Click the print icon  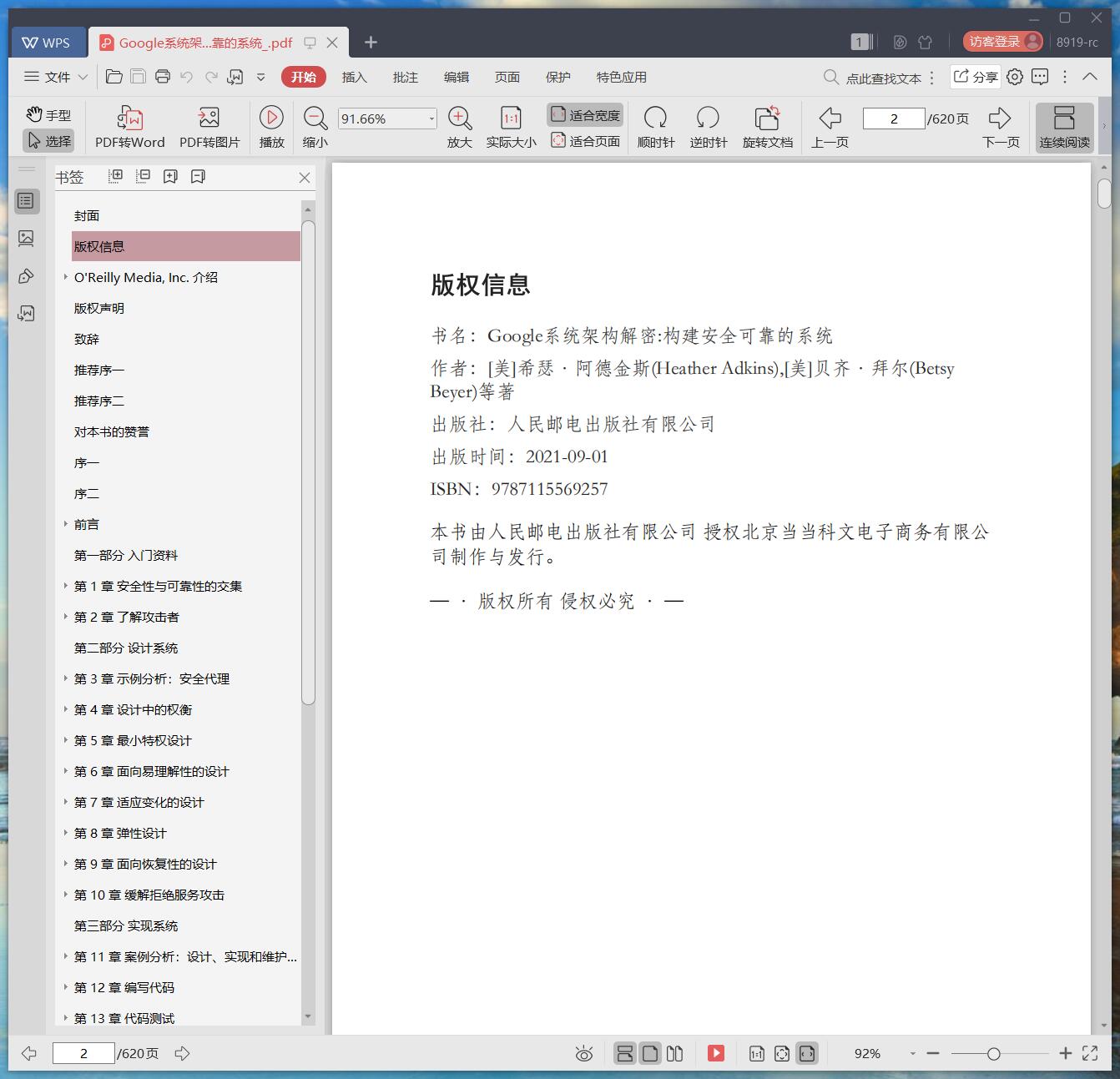(163, 77)
